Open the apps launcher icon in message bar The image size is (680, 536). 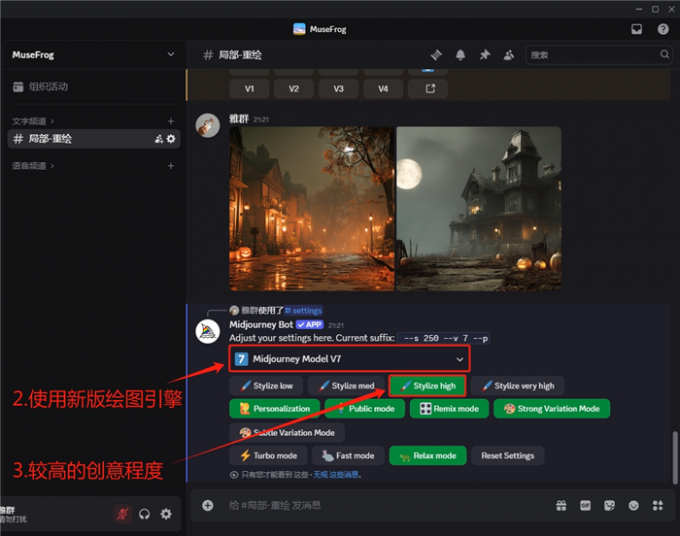(x=658, y=505)
